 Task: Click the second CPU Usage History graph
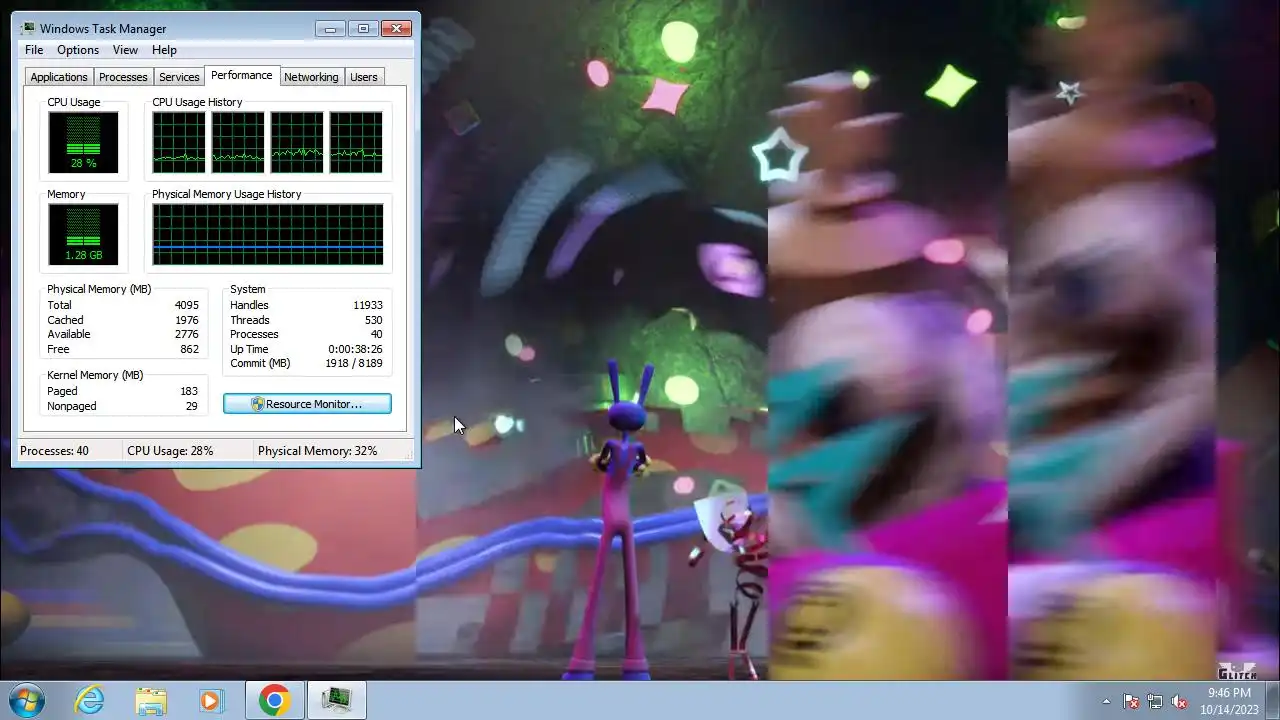[238, 142]
